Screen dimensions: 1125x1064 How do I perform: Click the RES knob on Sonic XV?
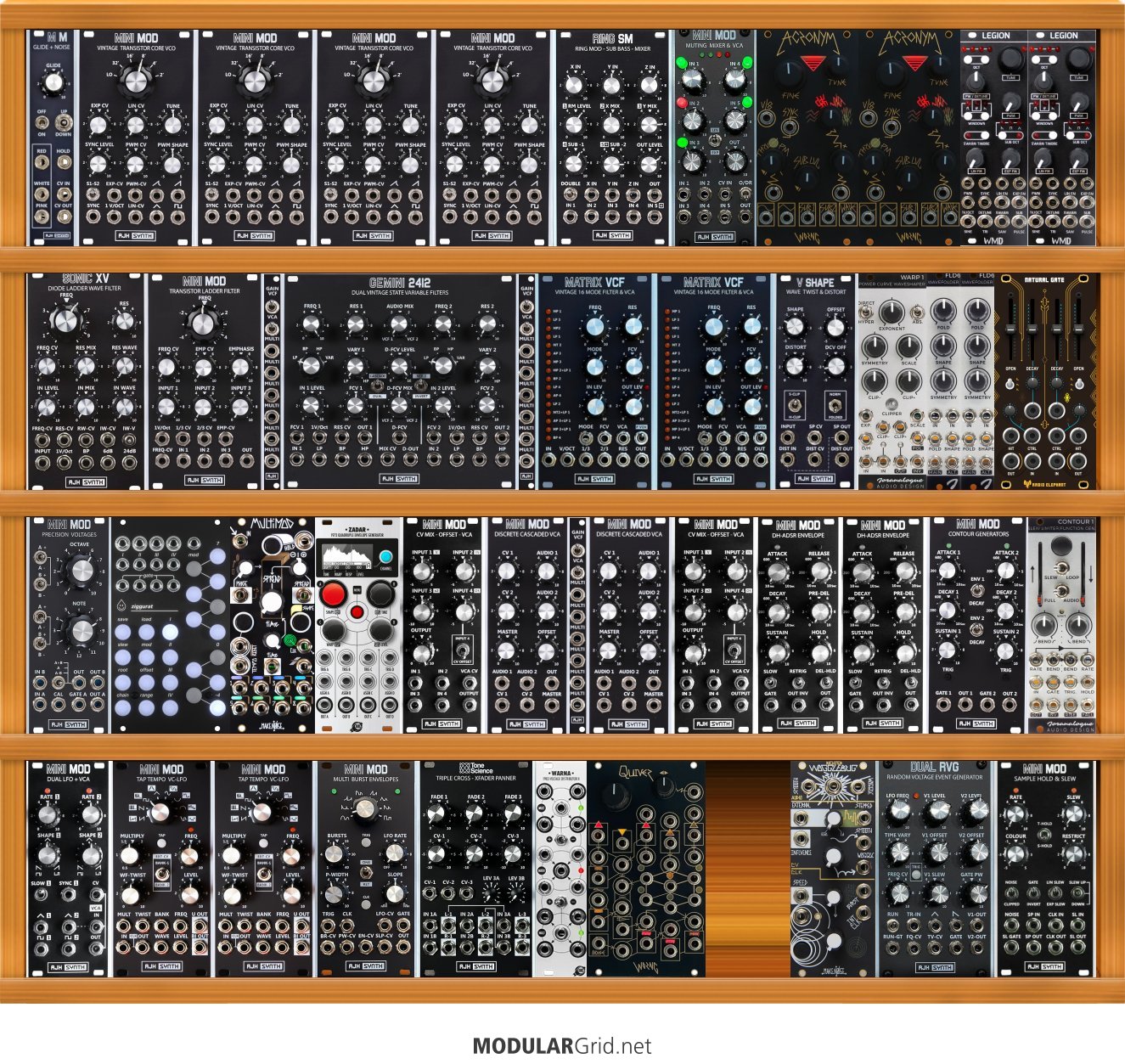(x=124, y=322)
